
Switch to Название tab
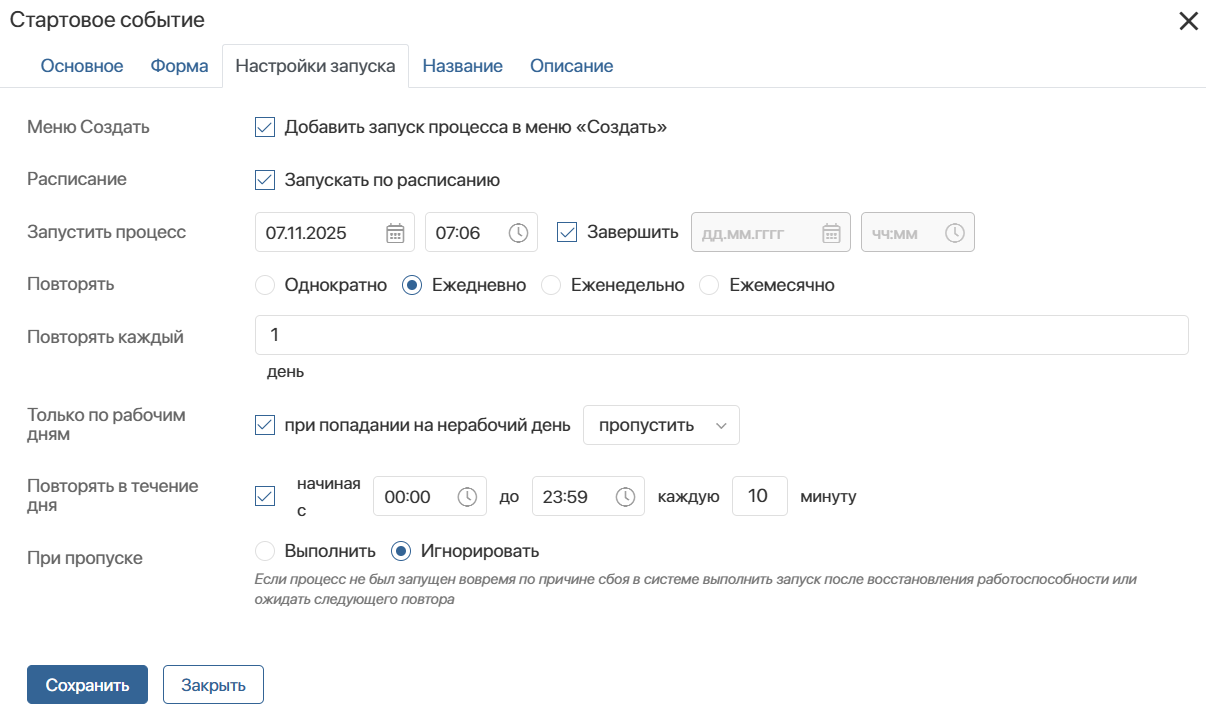[x=462, y=66]
